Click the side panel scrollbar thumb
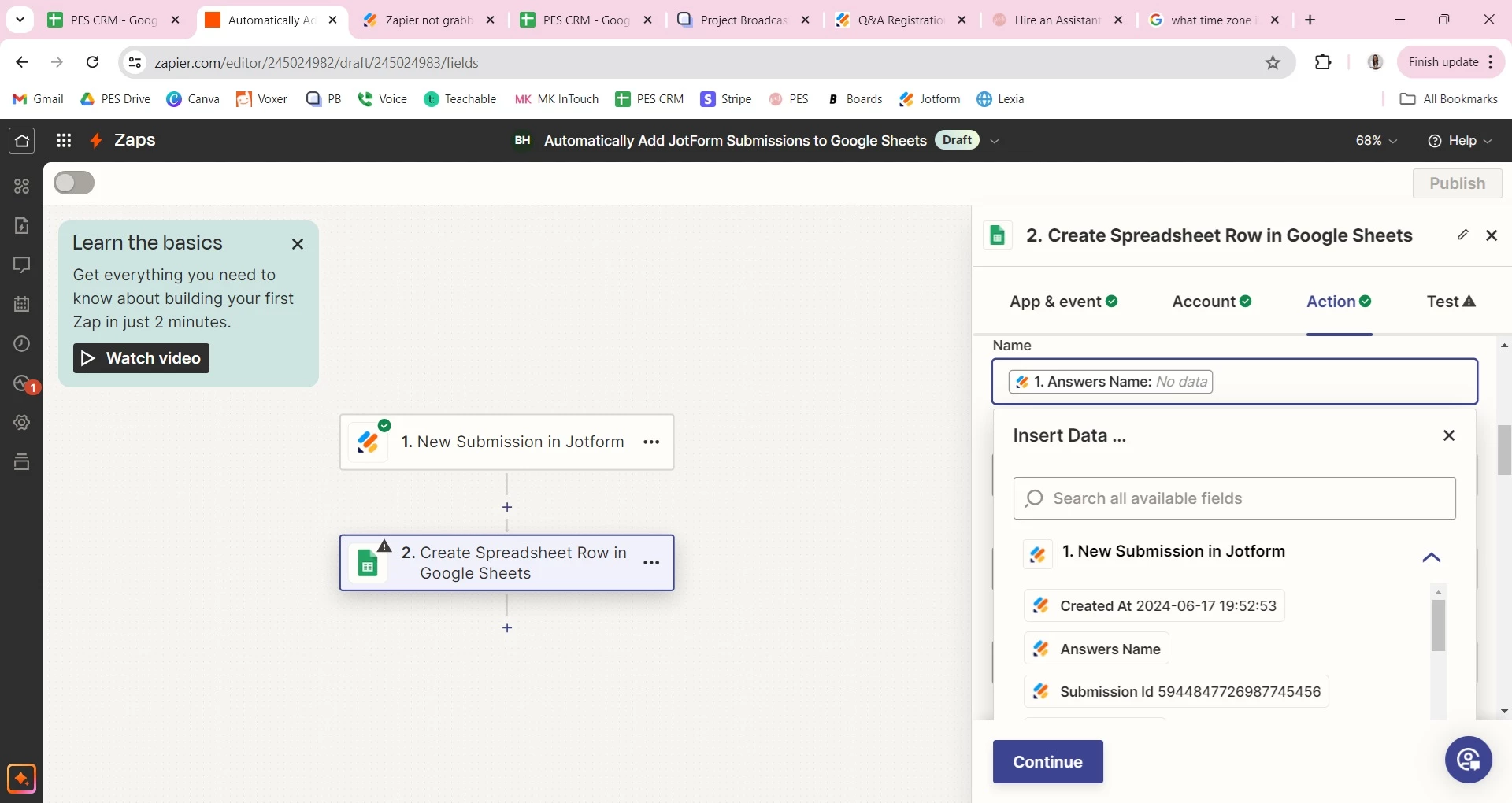1512x803 pixels. click(x=1504, y=449)
